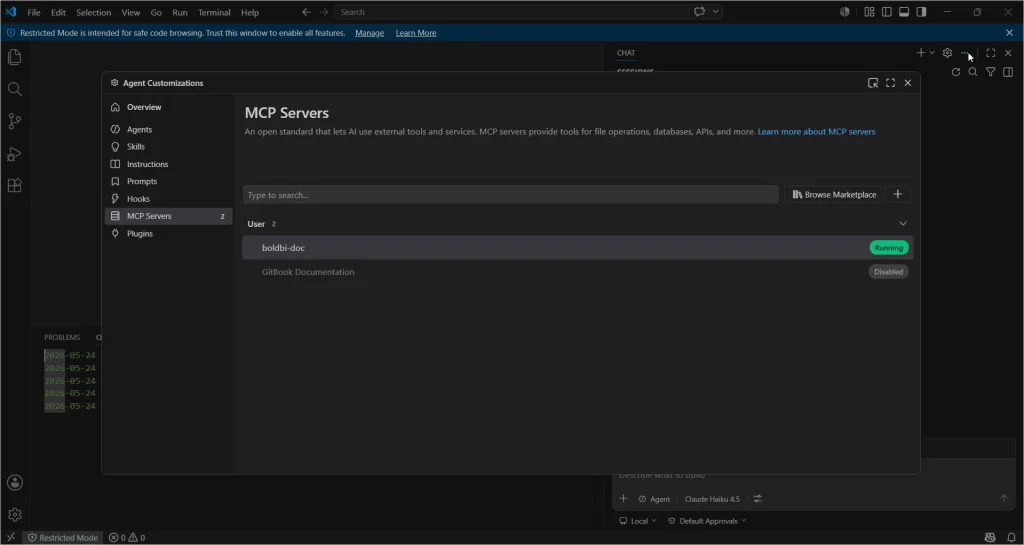Click Running status badge for boldbi-doc
The height and width of the screenshot is (545, 1024).
[889, 248]
